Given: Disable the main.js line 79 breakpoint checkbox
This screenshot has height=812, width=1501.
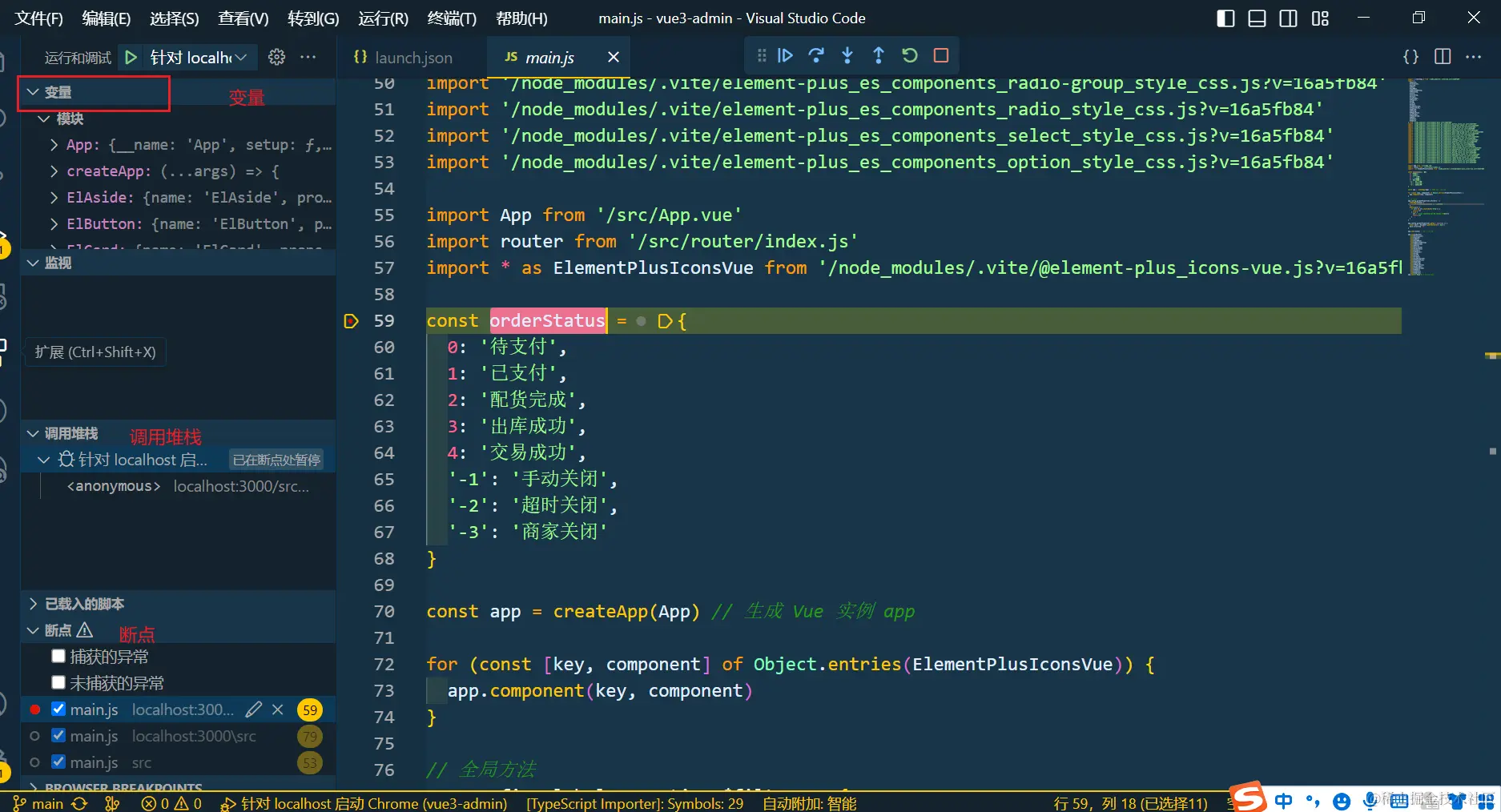Looking at the screenshot, I should point(58,736).
